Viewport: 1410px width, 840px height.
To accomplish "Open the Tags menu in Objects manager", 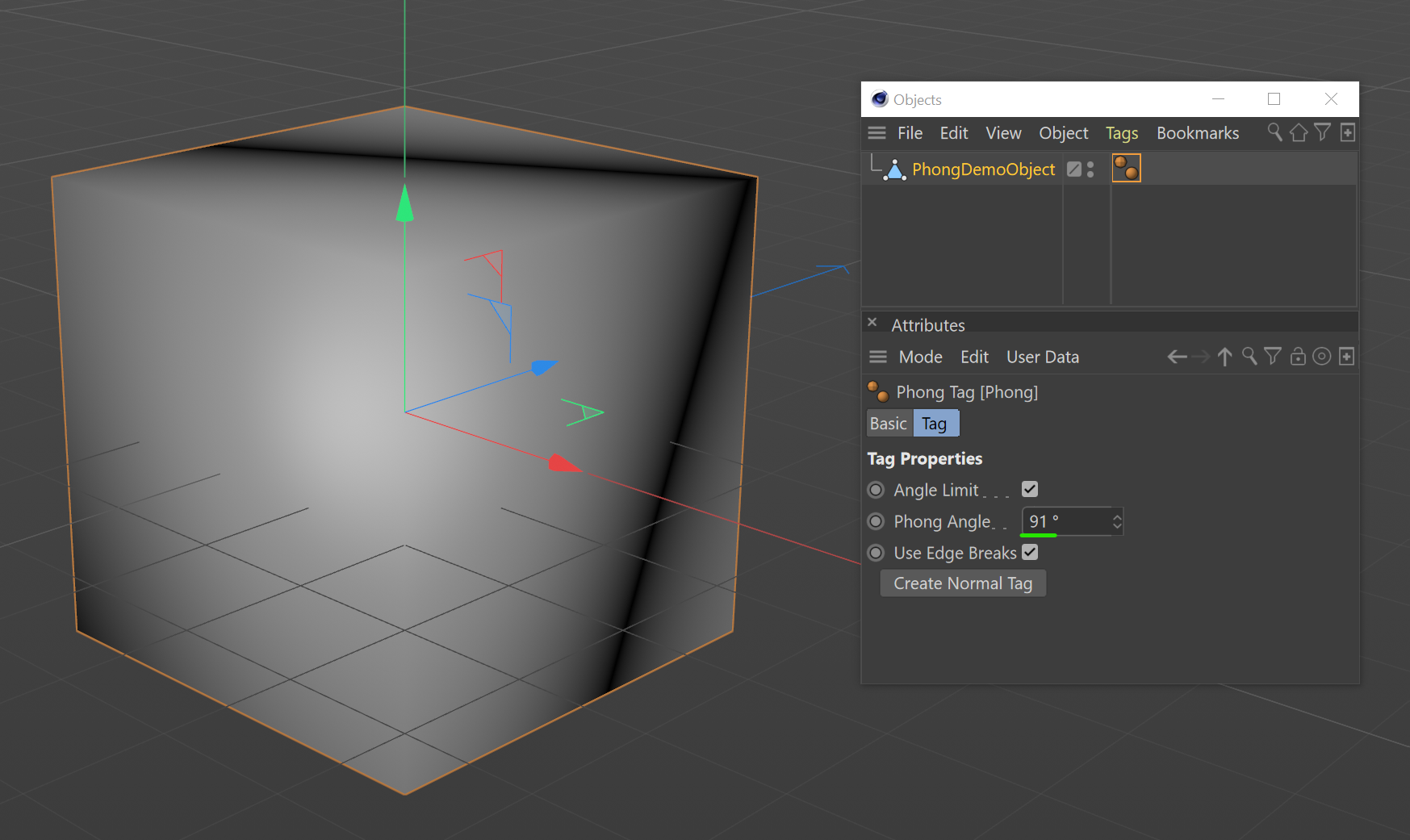I will pyautogui.click(x=1122, y=133).
